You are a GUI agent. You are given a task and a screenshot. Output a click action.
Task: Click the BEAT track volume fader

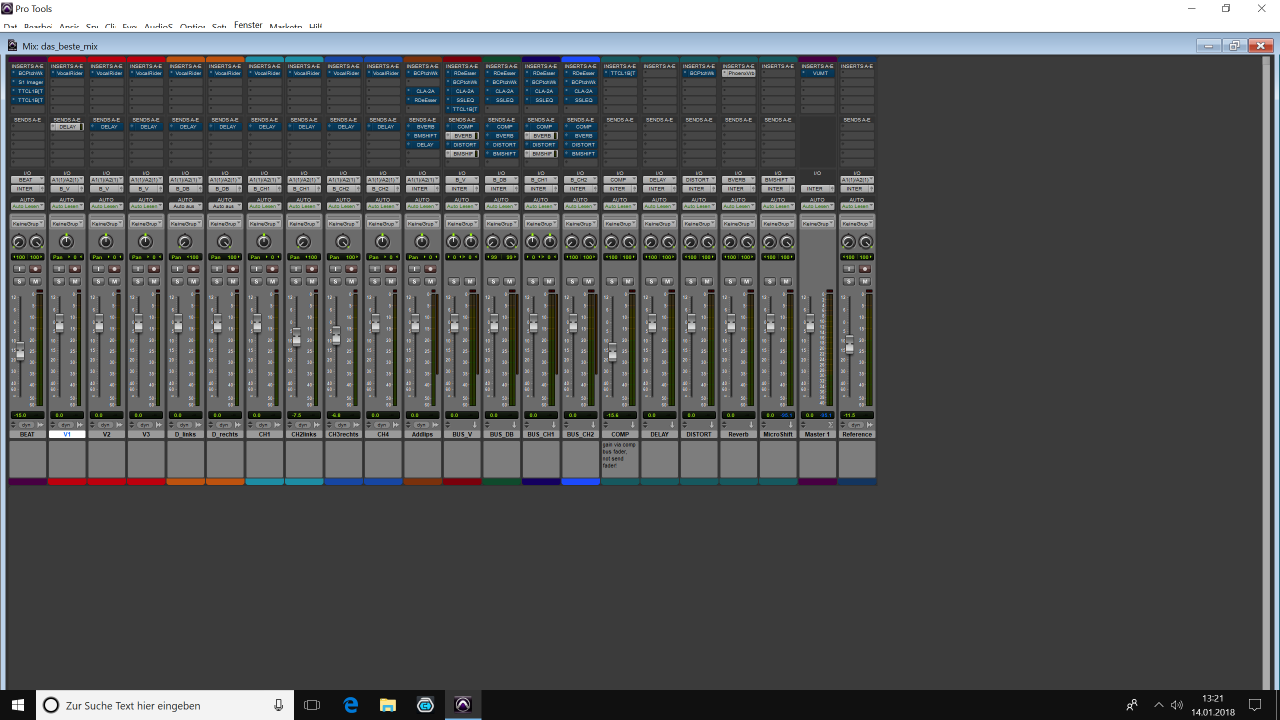[19, 350]
